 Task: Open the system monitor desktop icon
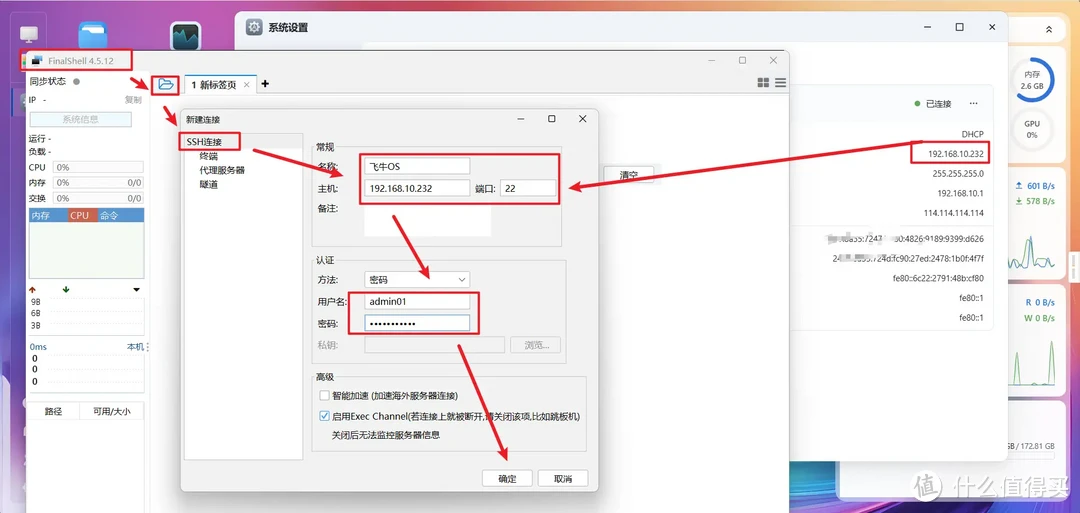point(185,36)
